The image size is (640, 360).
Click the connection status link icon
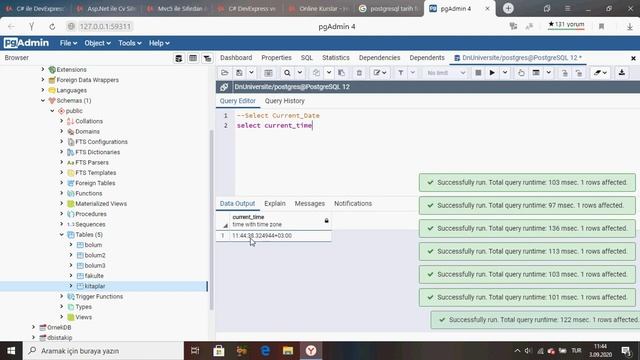pos(224,87)
